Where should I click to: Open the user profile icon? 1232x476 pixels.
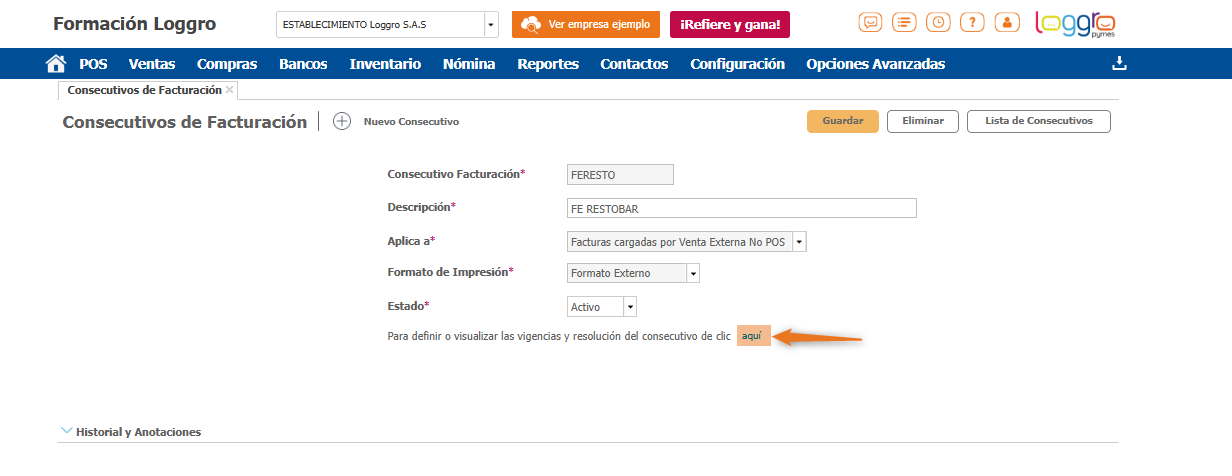1006,22
